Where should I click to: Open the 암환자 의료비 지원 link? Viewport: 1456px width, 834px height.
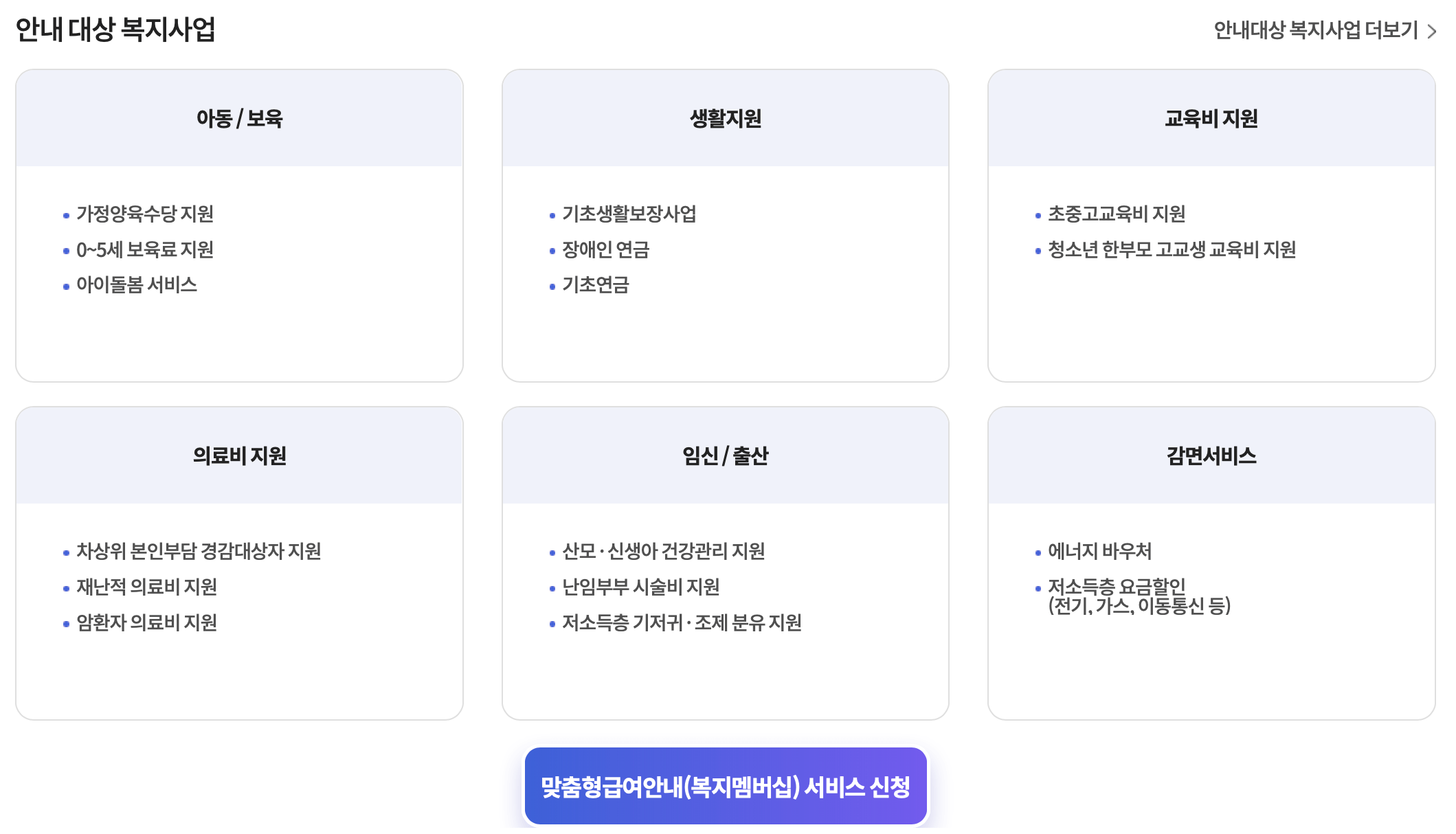146,622
